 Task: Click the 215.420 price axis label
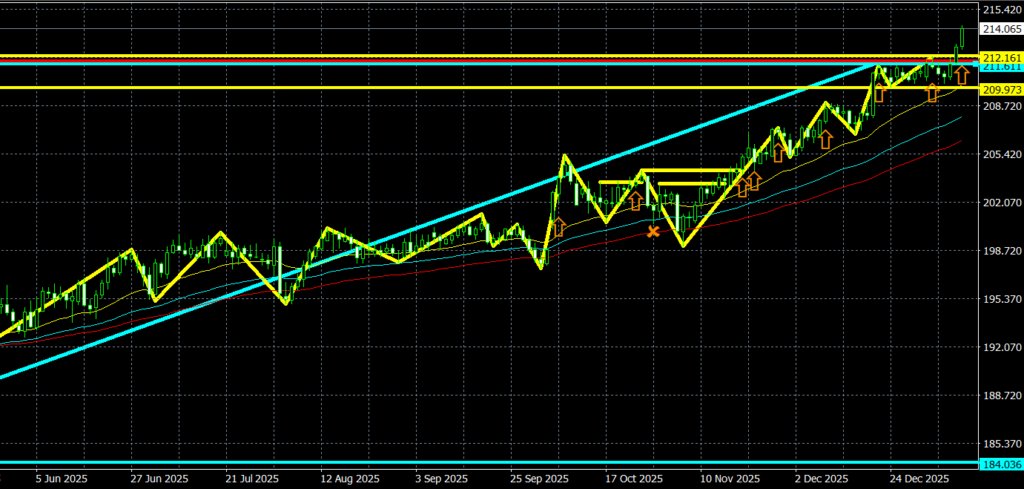(x=1000, y=9)
